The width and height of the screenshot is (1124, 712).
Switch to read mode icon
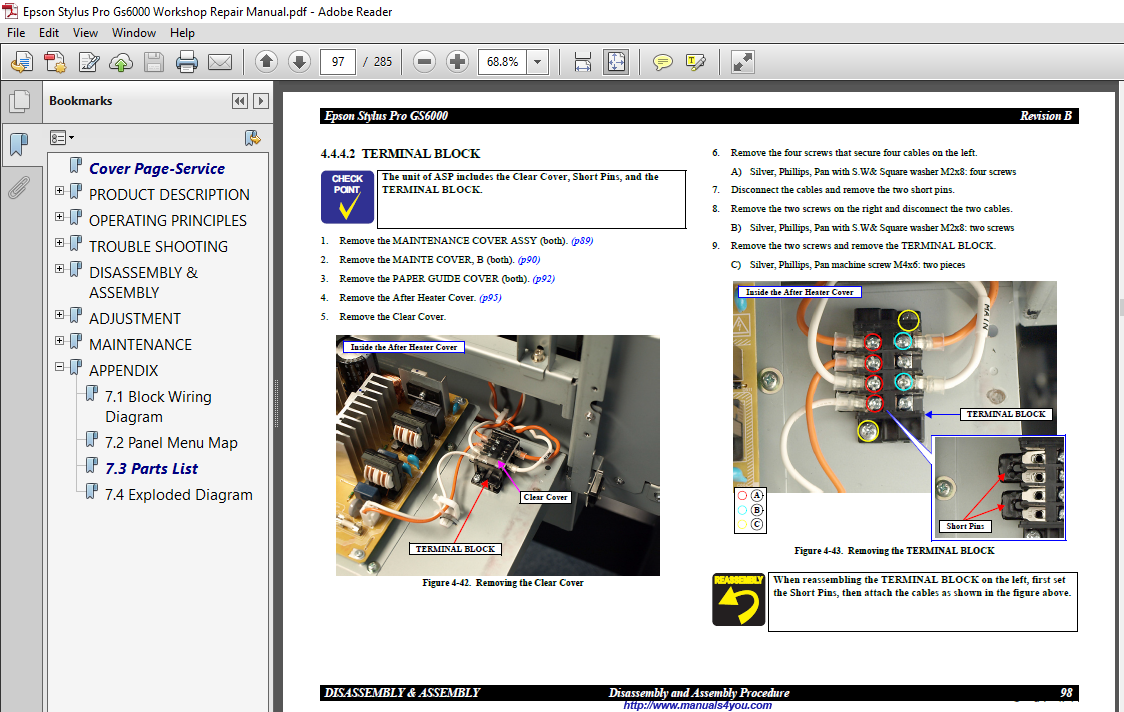(742, 62)
